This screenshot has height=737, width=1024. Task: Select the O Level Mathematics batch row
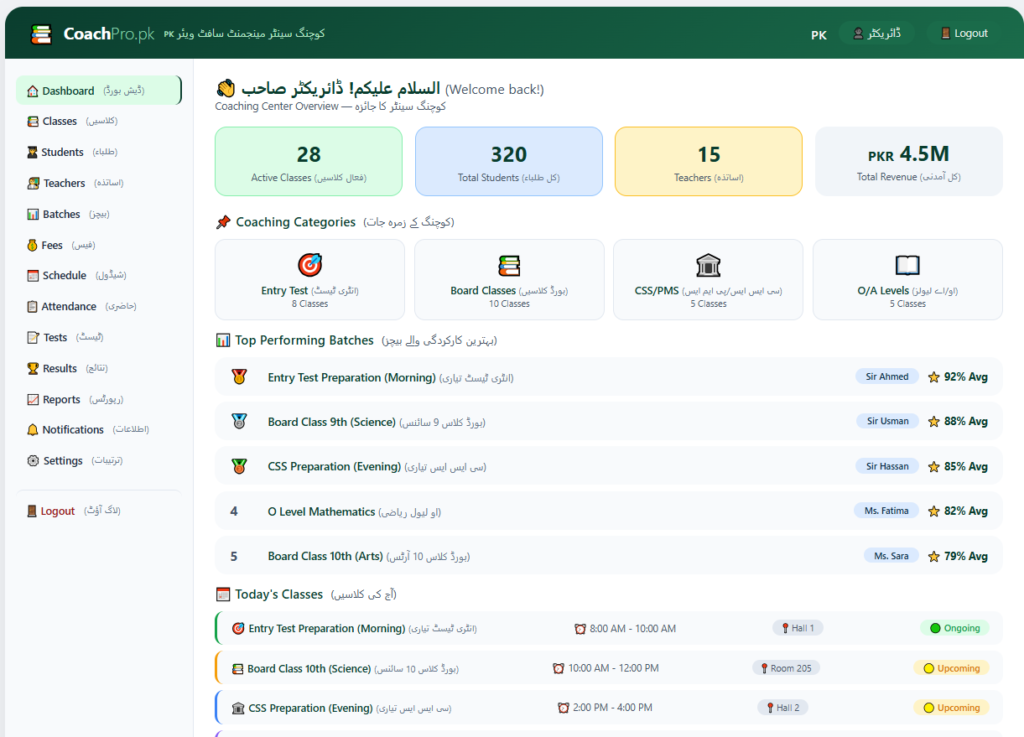[x=609, y=511]
